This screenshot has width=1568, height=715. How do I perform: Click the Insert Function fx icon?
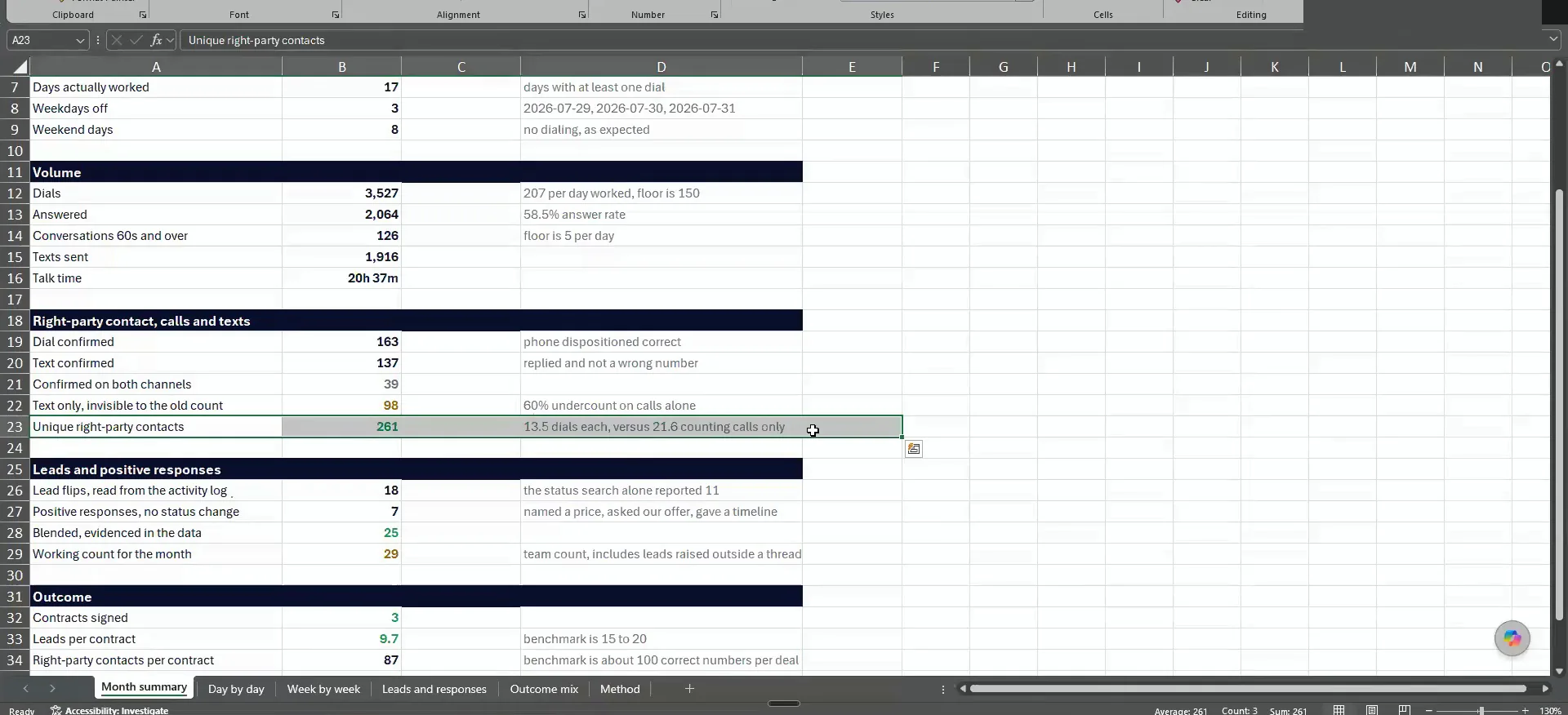[x=155, y=40]
